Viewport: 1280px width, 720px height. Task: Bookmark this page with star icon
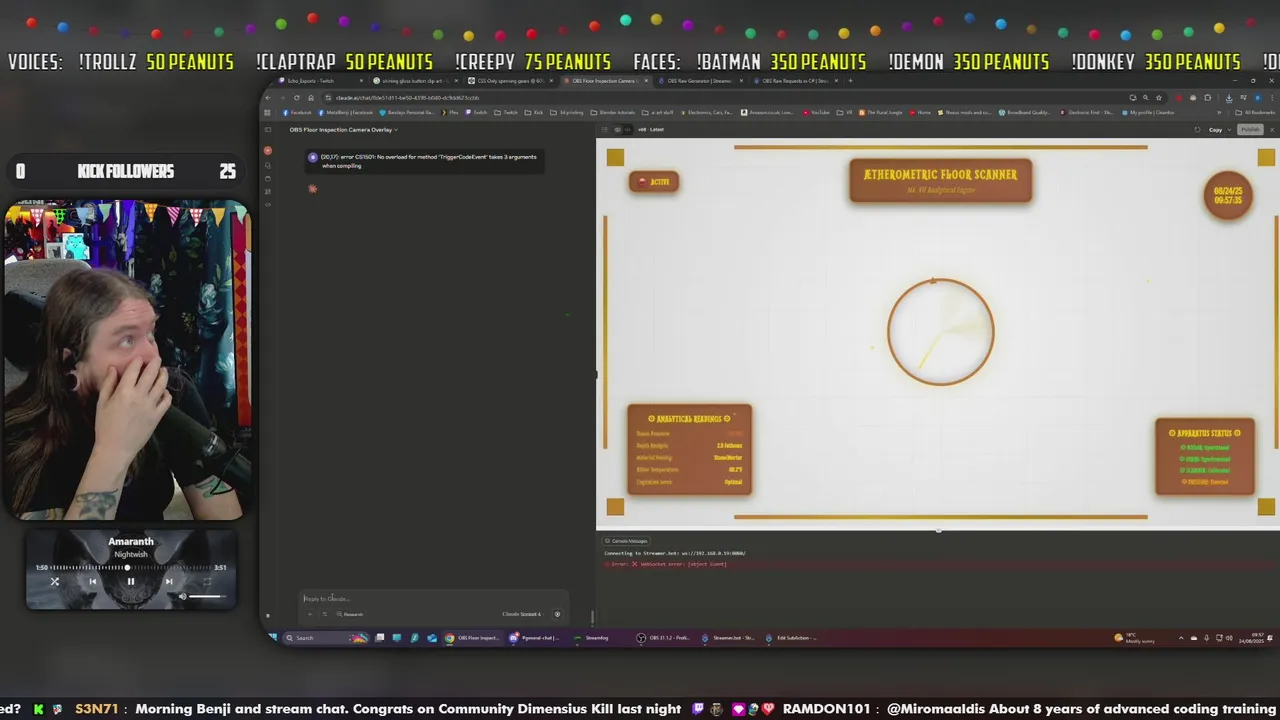pos(1158,97)
